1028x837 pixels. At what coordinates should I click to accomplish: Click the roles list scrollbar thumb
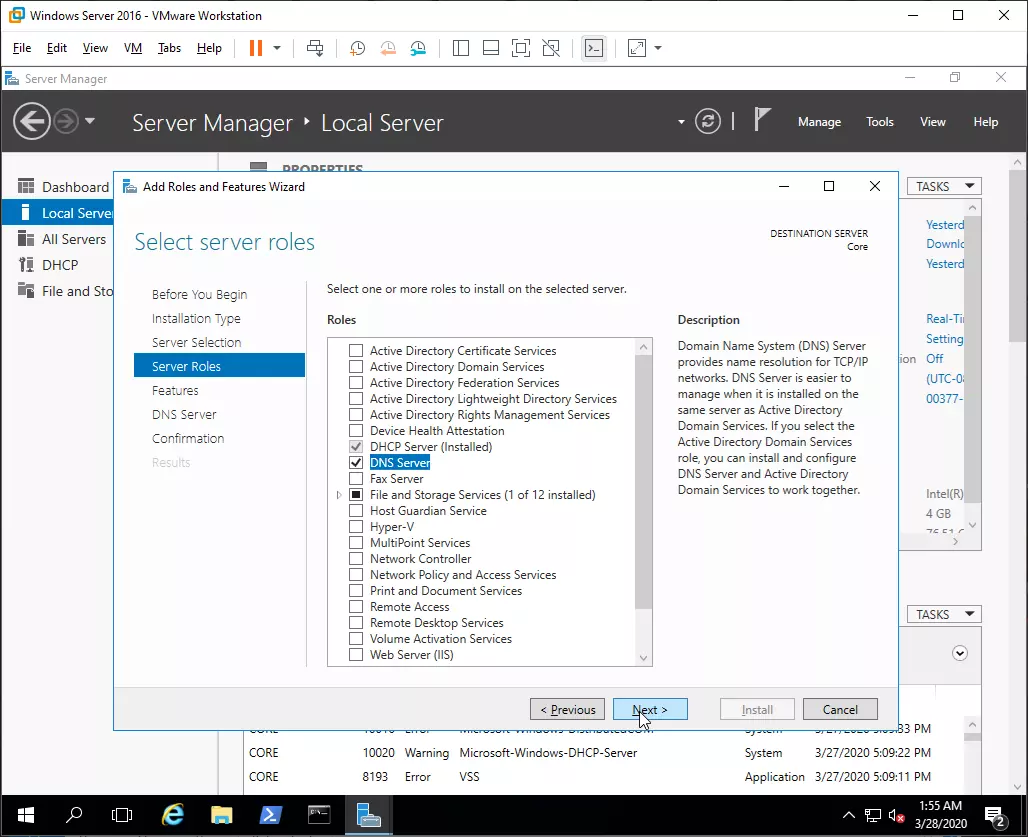tap(644, 482)
